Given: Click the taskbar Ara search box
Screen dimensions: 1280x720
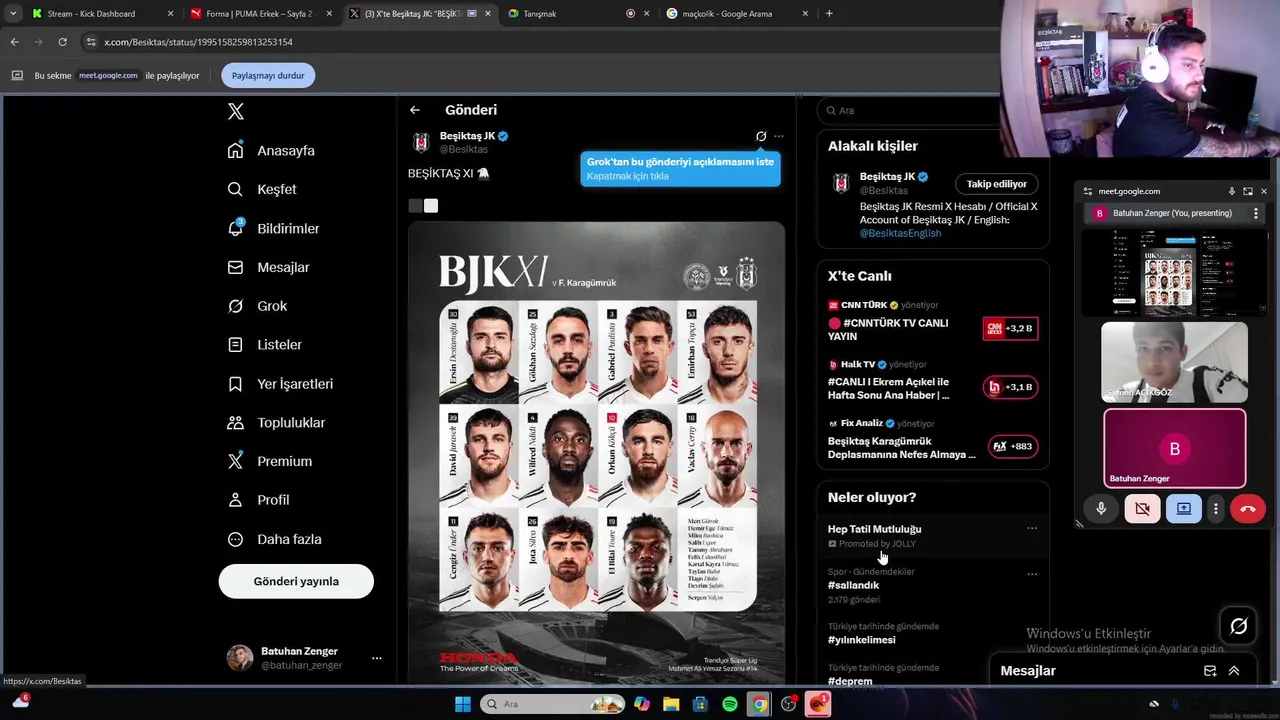Looking at the screenshot, I should click(x=553, y=704).
